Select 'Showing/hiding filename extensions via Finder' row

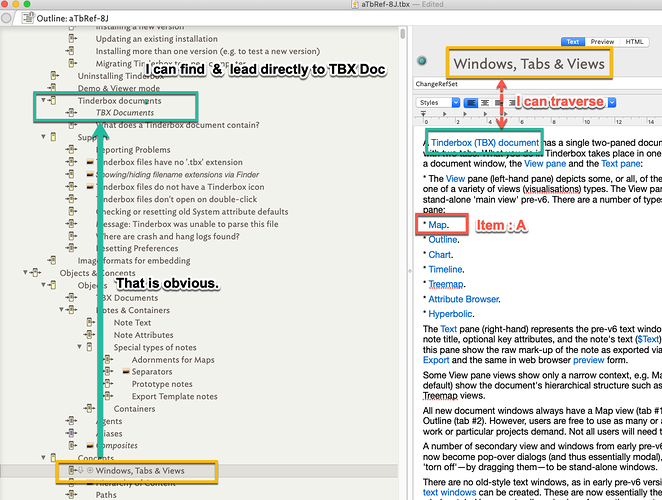pyautogui.click(x=177, y=174)
